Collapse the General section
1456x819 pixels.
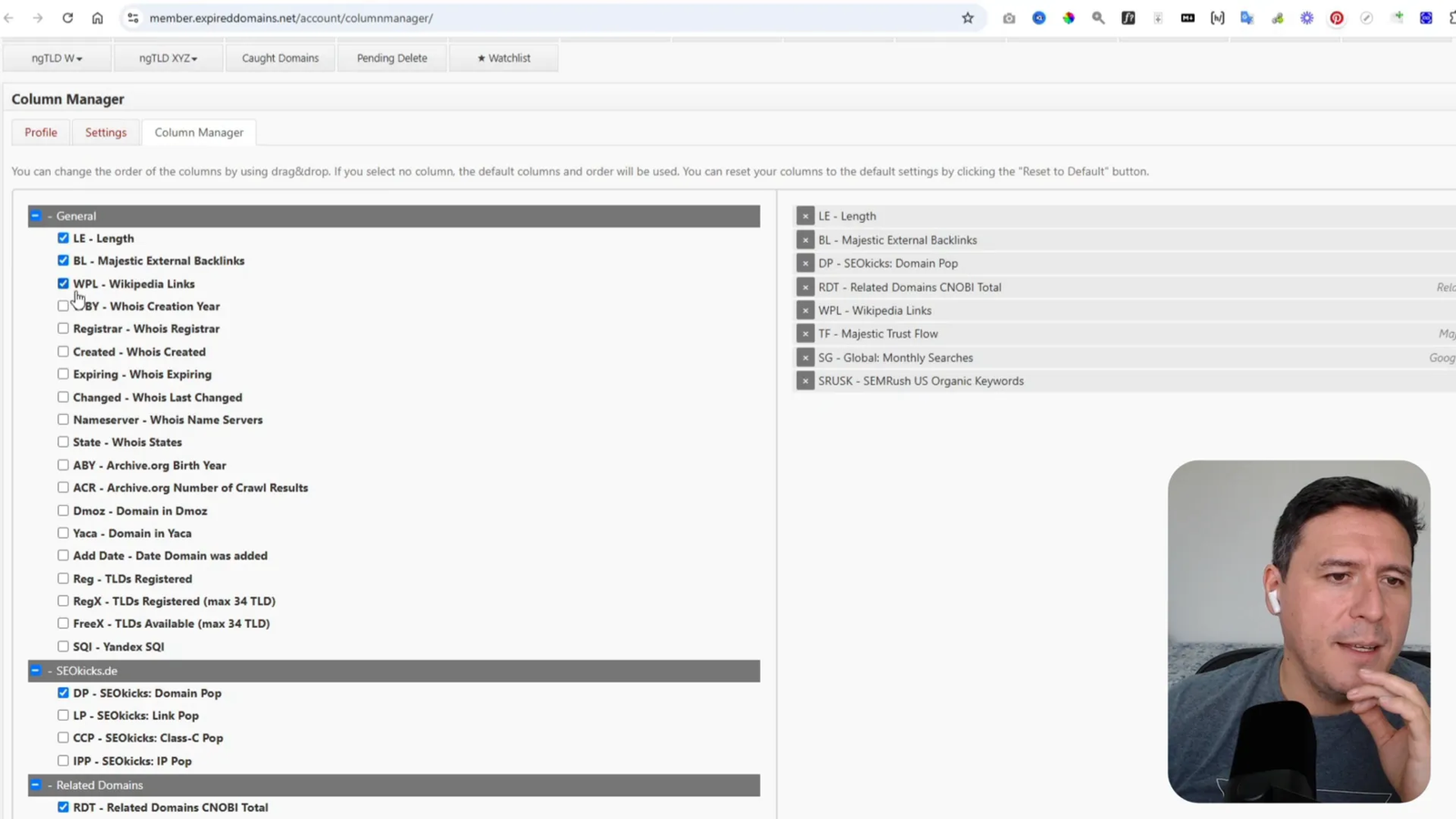[x=36, y=216]
